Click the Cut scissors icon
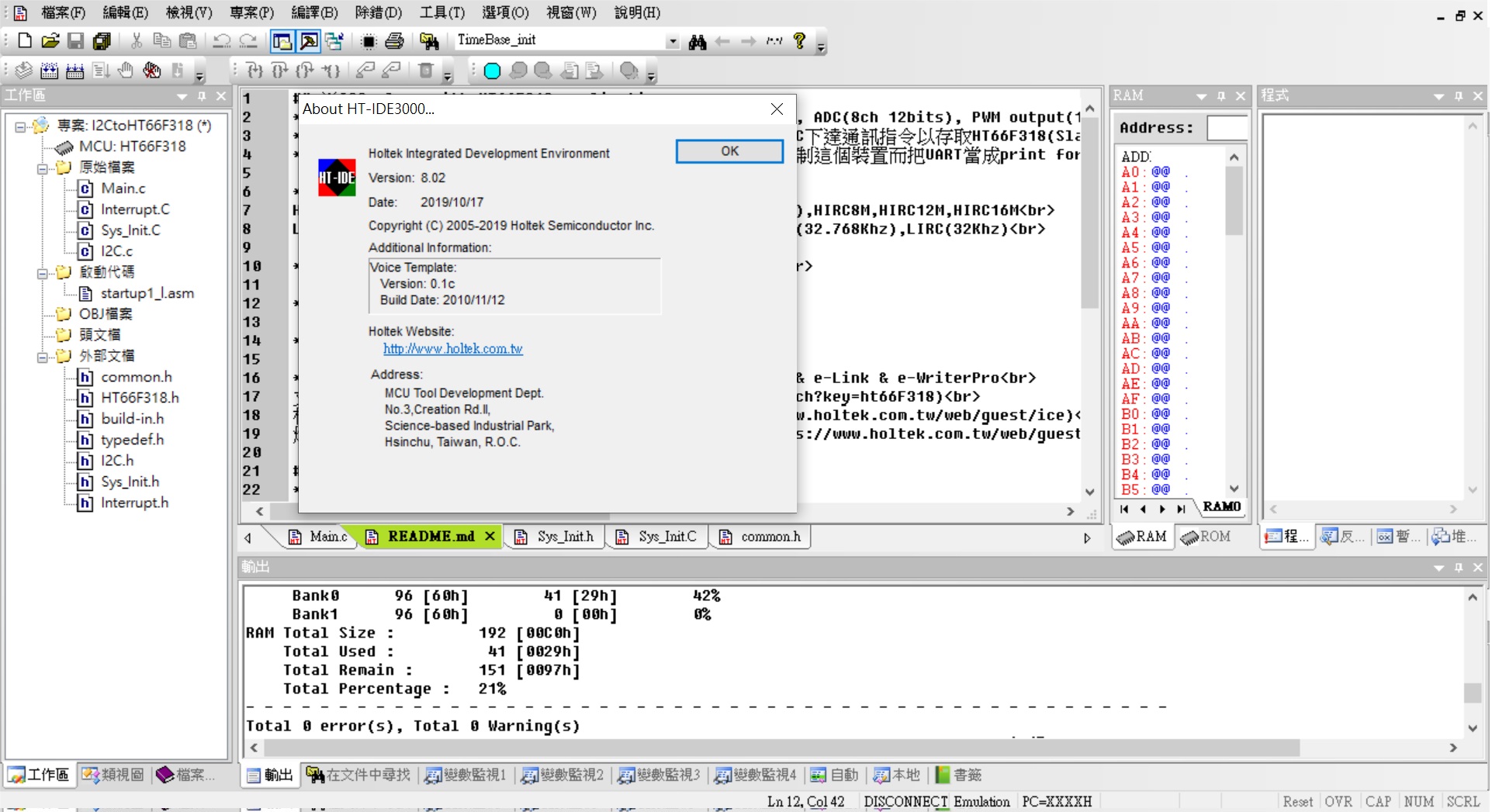The width and height of the screenshot is (1492, 812). [137, 41]
